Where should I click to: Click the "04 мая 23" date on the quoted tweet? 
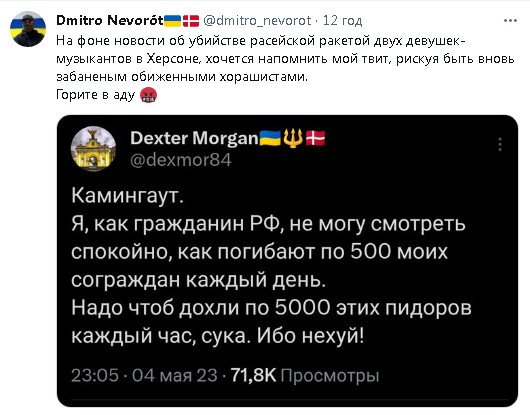(x=175, y=375)
